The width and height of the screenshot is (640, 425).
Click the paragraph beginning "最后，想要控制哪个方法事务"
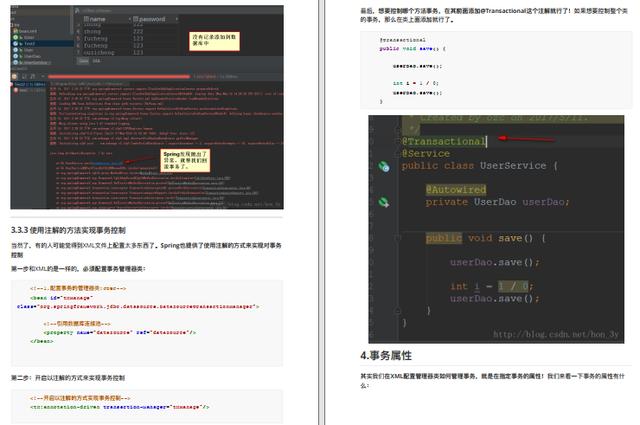pyautogui.click(x=494, y=15)
